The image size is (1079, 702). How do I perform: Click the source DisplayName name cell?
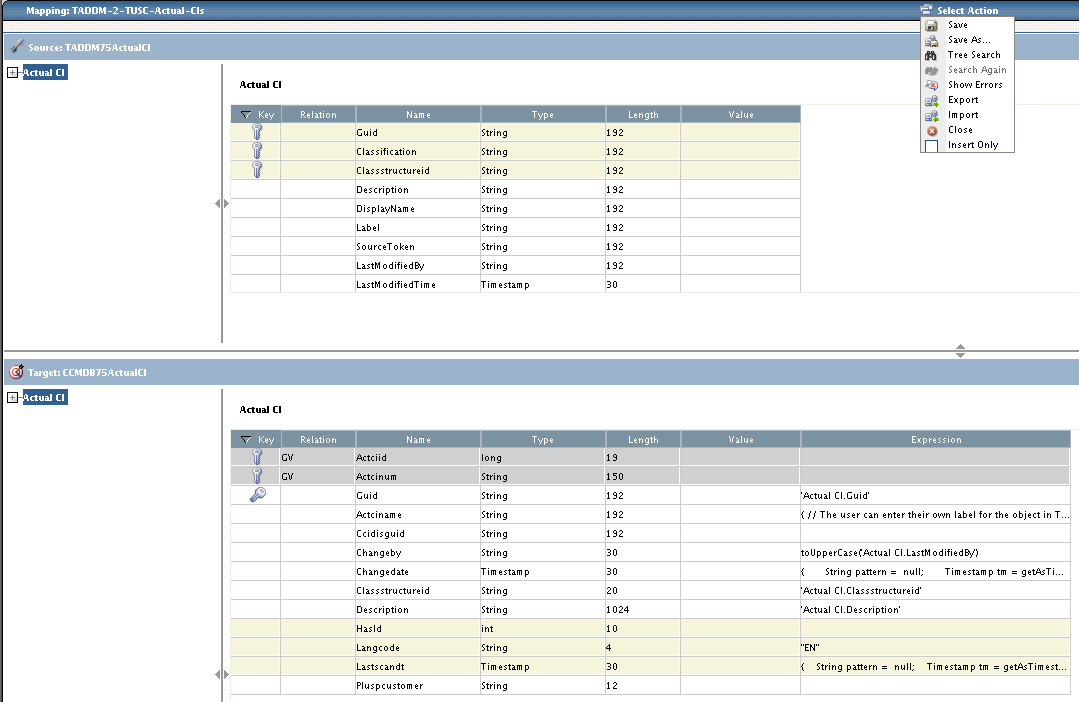tap(418, 209)
